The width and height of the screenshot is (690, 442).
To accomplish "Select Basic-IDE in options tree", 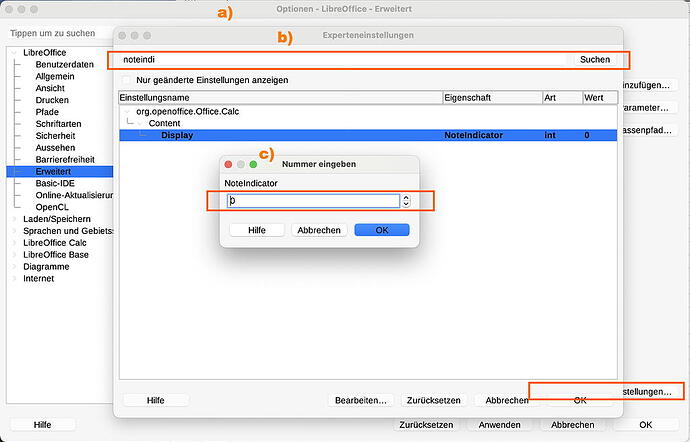I will pyautogui.click(x=55, y=183).
